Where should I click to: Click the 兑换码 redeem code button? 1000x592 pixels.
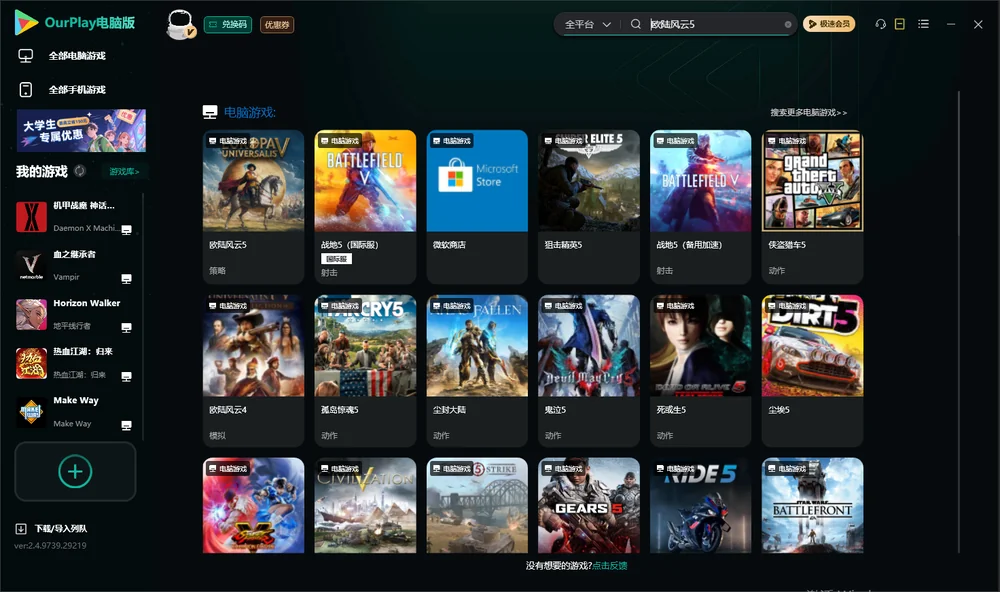pyautogui.click(x=228, y=24)
